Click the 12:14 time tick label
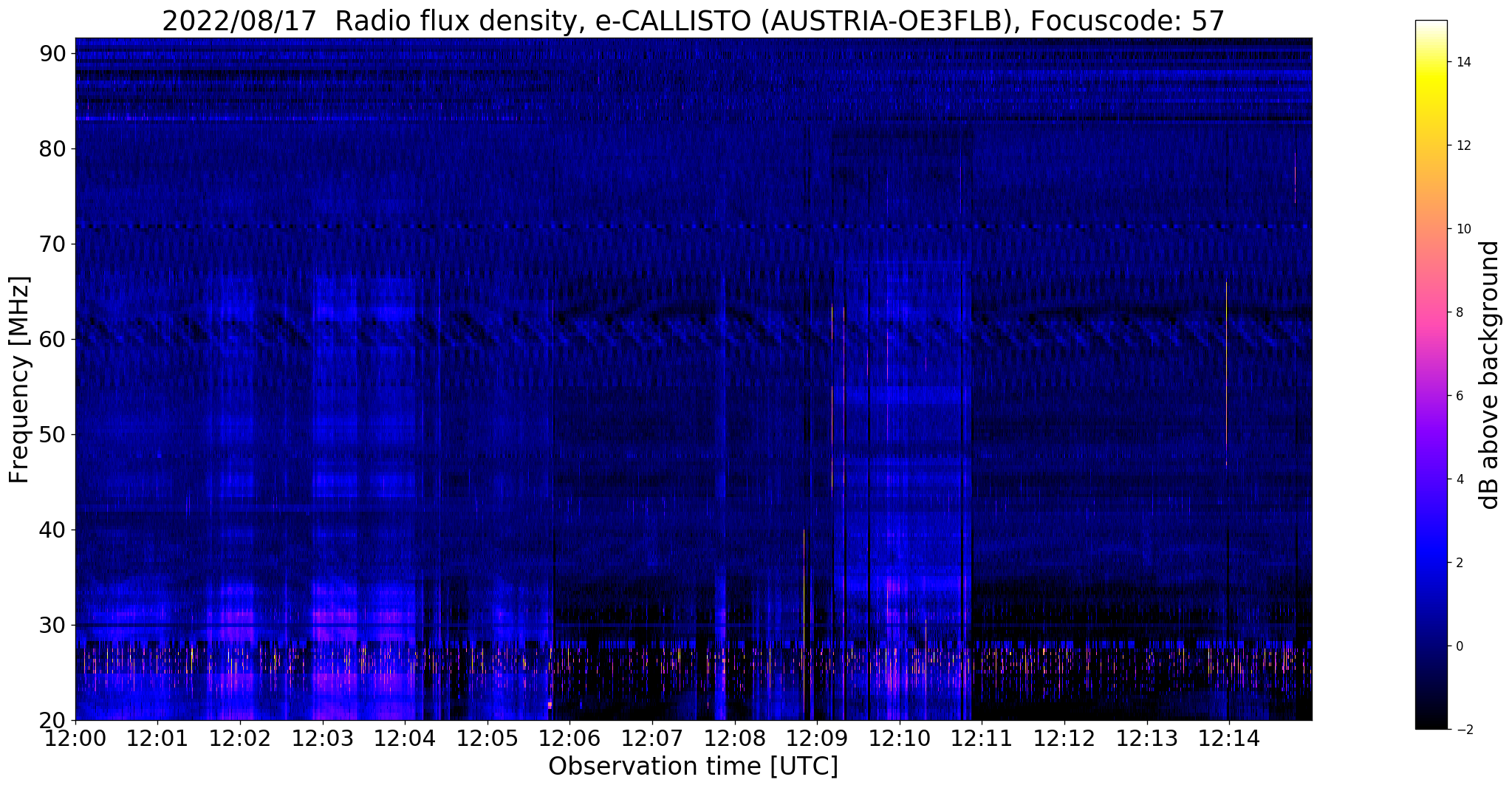1512x788 pixels. tap(1229, 739)
